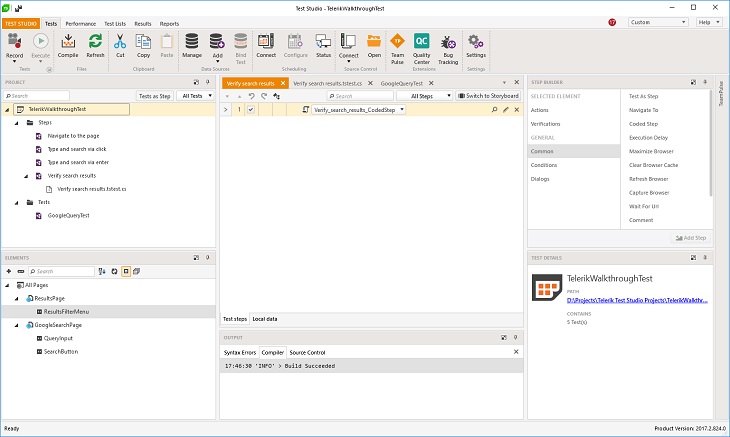Open the All Steps filter dropdown
Viewport: 730px width, 437px height.
tap(424, 96)
